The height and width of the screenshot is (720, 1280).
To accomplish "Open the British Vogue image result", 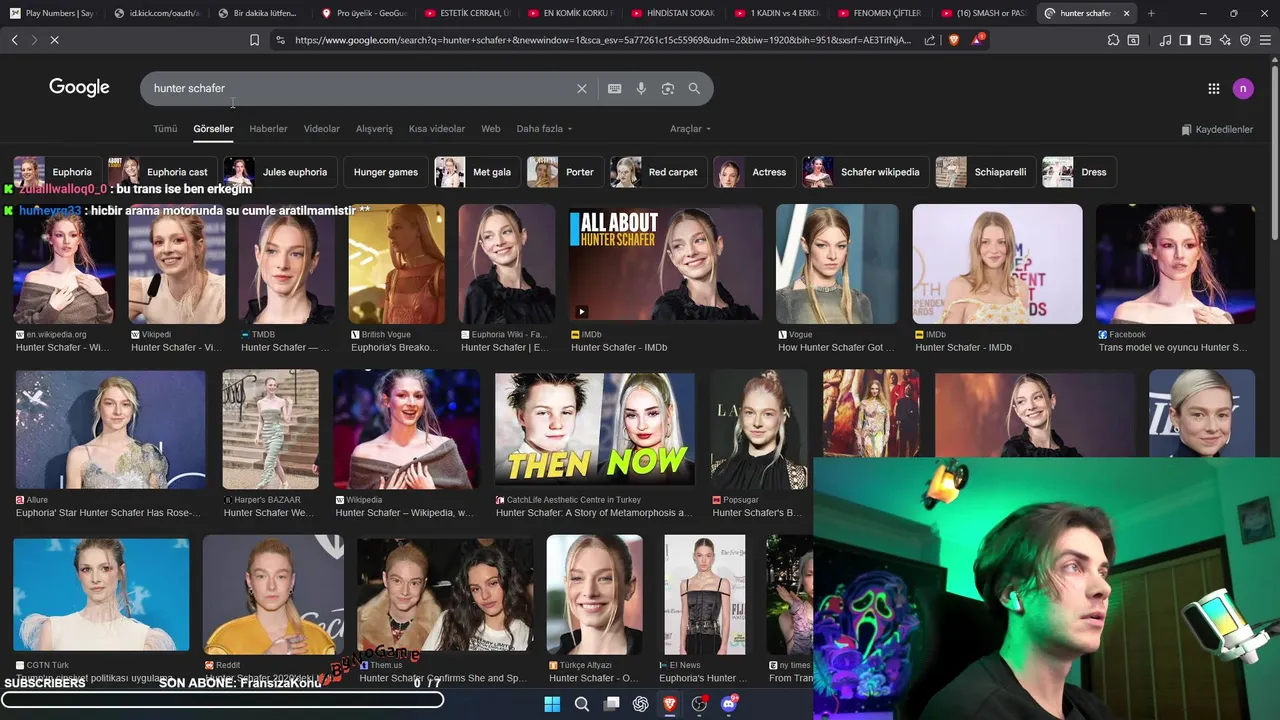I will point(396,264).
